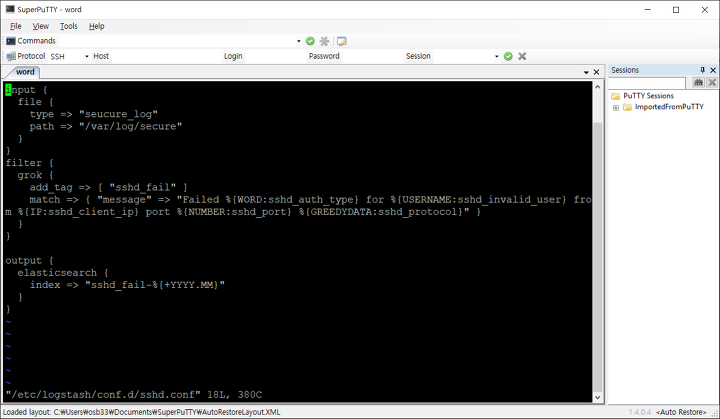Select the PuTTY Sessions root folder
The width and height of the screenshot is (720, 419).
648,96
